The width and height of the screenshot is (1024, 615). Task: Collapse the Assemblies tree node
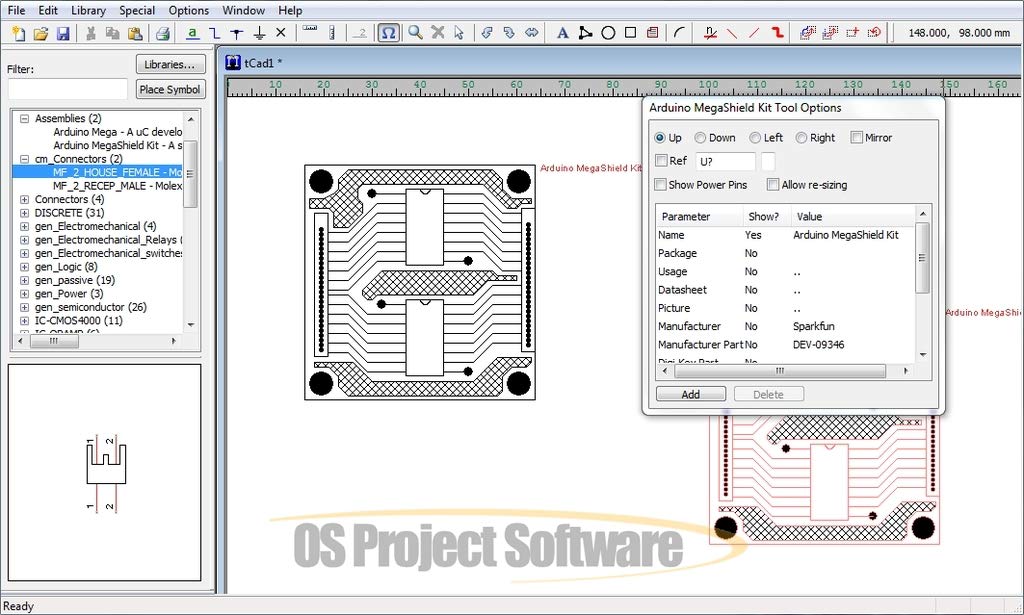[x=25, y=118]
